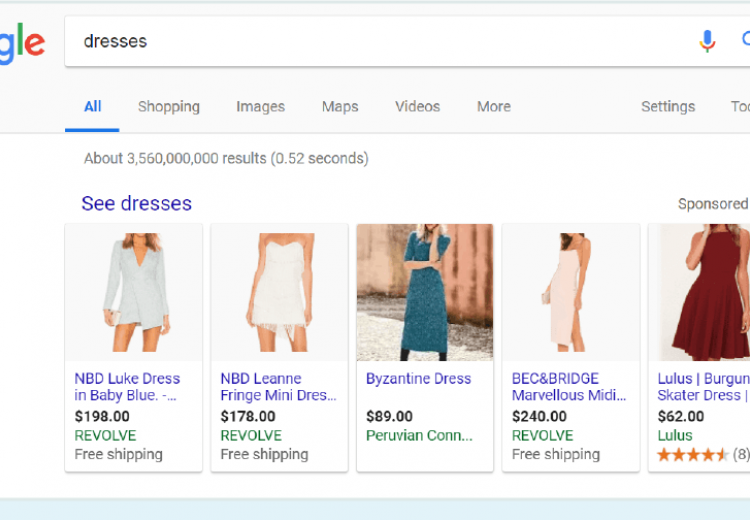This screenshot has width=750, height=520.
Task: Click the Sponsored label
Action: tap(713, 204)
